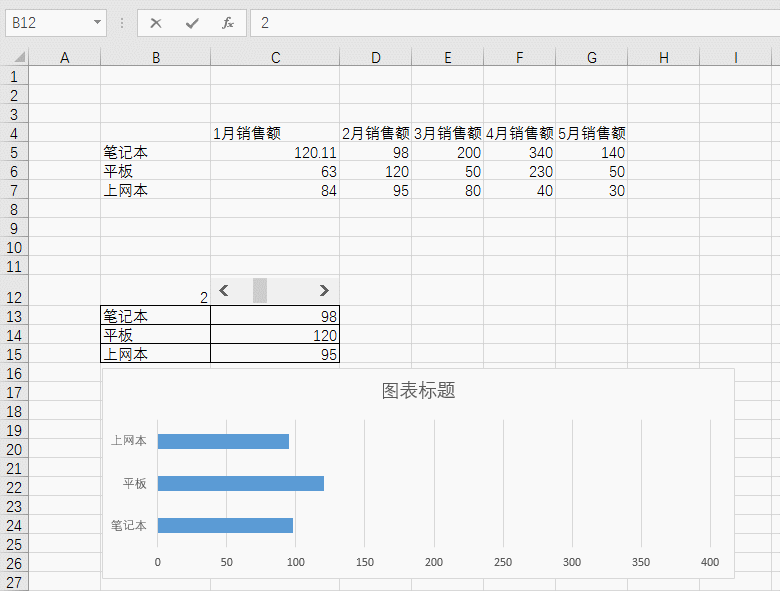Viewport: 780px width, 591px height.
Task: Select cell B15 labeled 上网本
Action: point(156,353)
